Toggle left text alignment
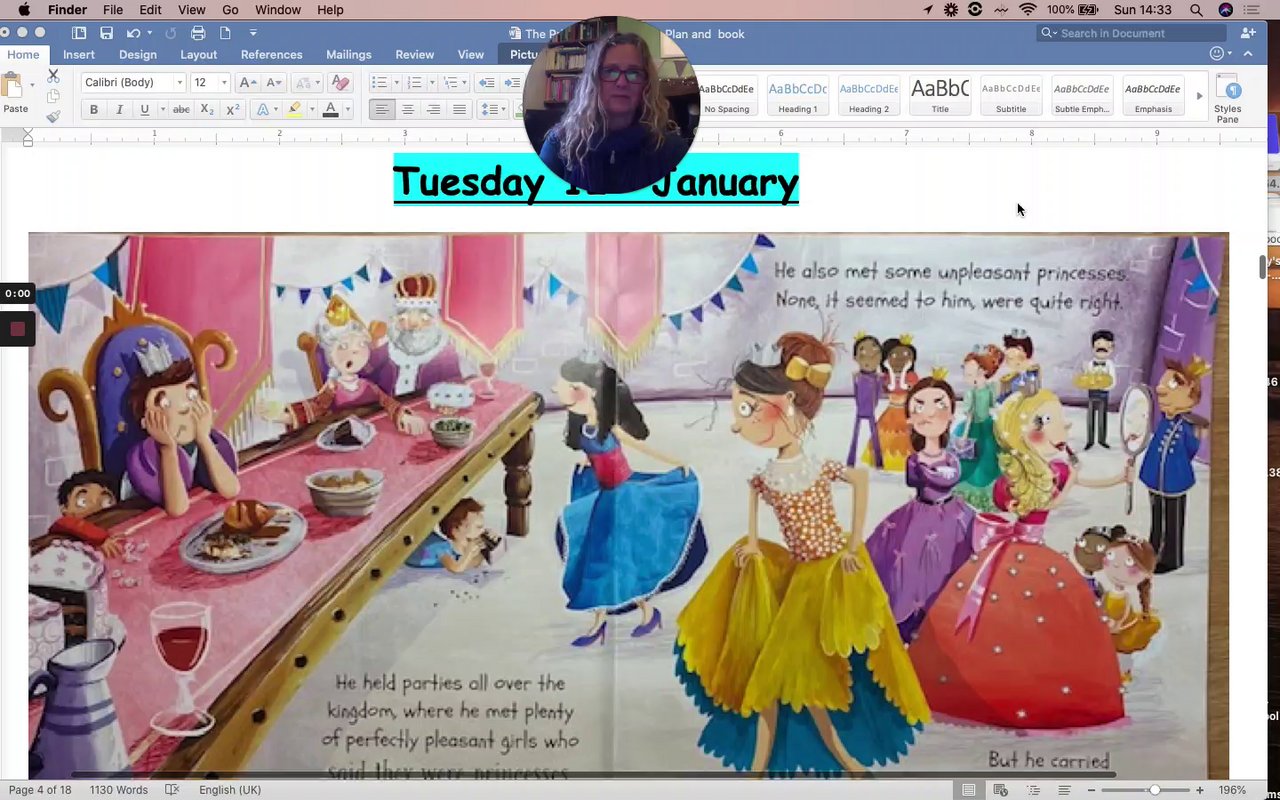1280x800 pixels. pos(382,110)
